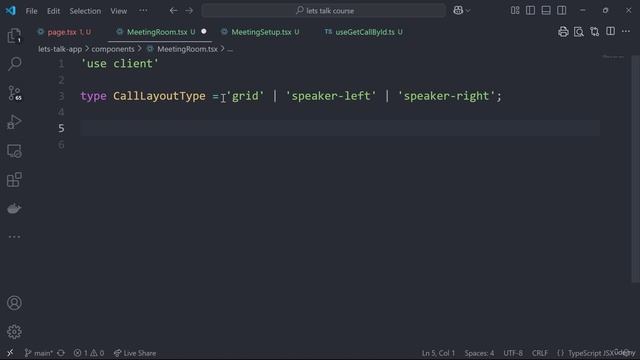Open remote window indicator in status bar
This screenshot has height=360, width=640.
coord(10,353)
